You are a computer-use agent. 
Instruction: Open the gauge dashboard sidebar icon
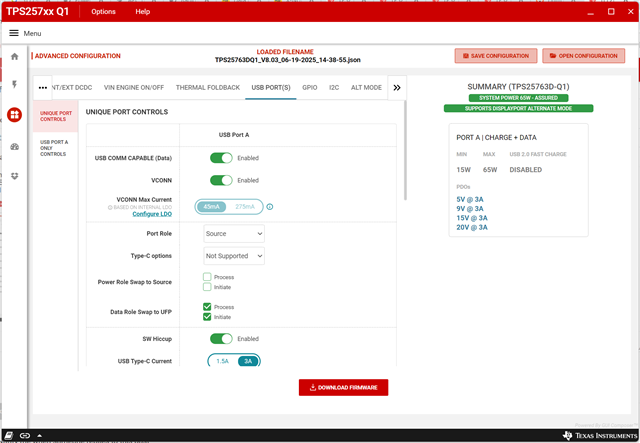(15, 147)
